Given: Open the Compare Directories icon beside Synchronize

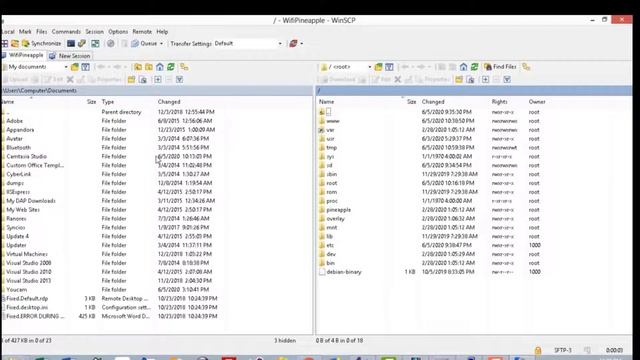Looking at the screenshot, I should 15,43.
